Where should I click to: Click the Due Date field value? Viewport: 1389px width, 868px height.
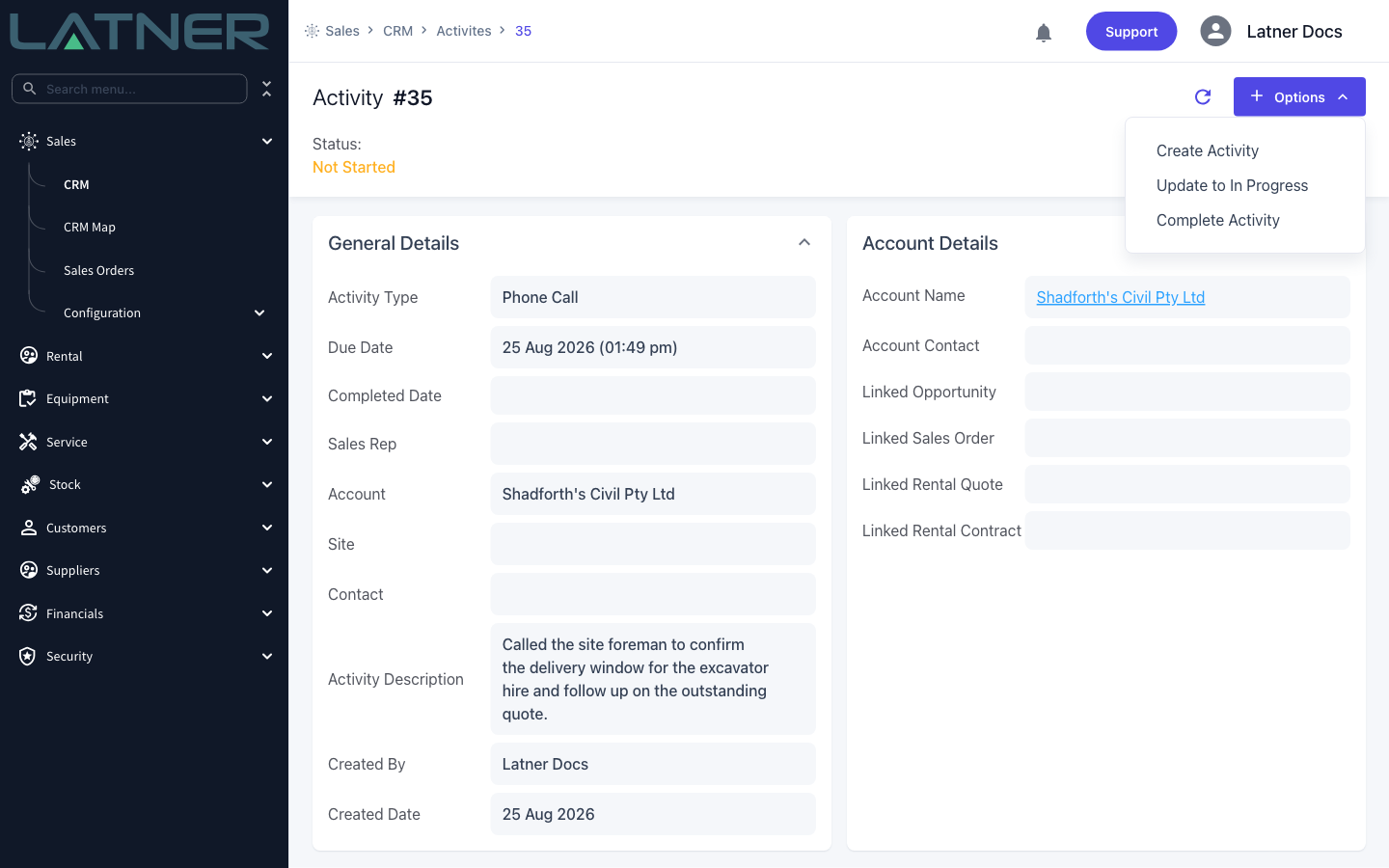click(653, 347)
